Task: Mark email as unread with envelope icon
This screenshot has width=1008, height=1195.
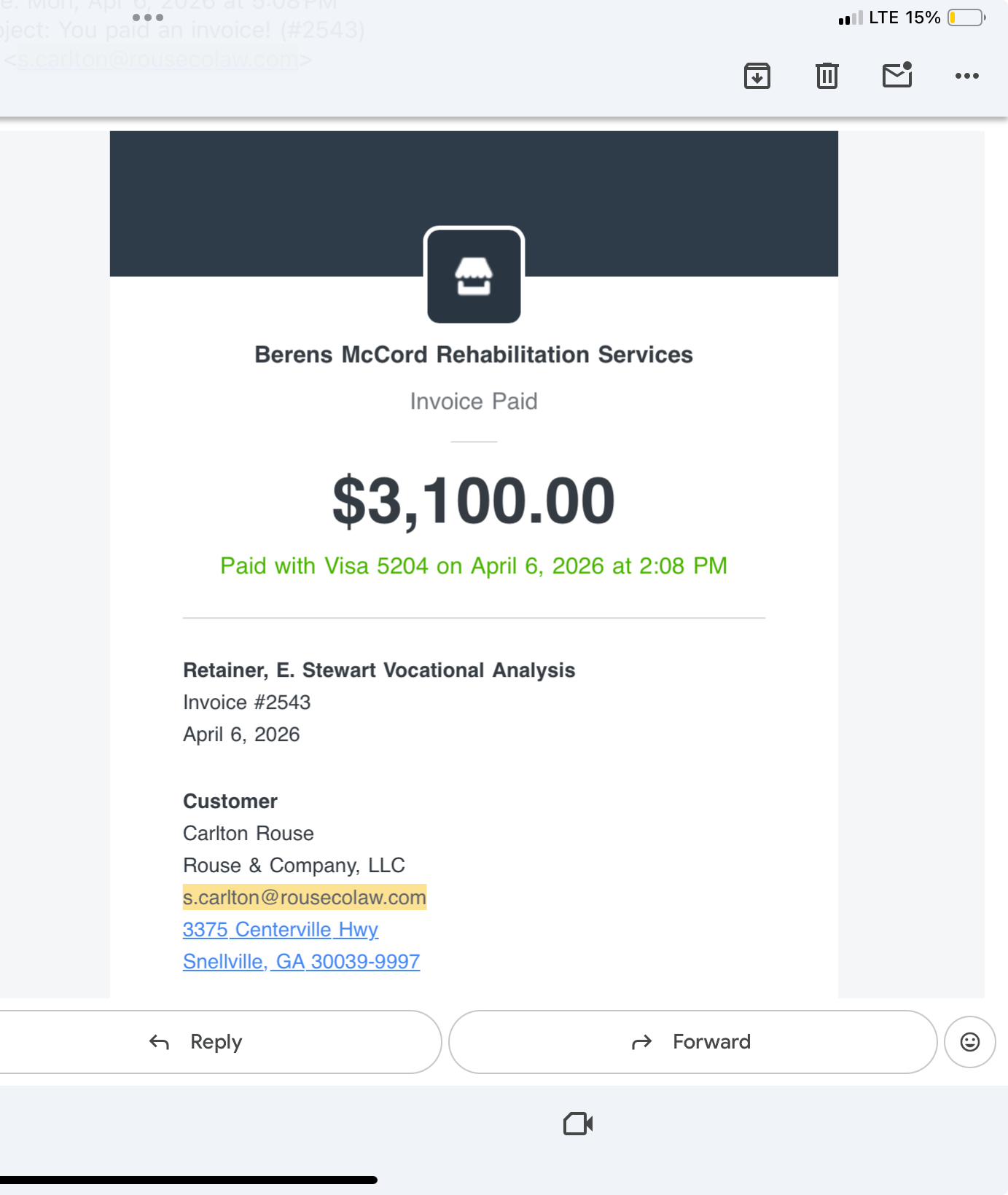Action: click(897, 74)
